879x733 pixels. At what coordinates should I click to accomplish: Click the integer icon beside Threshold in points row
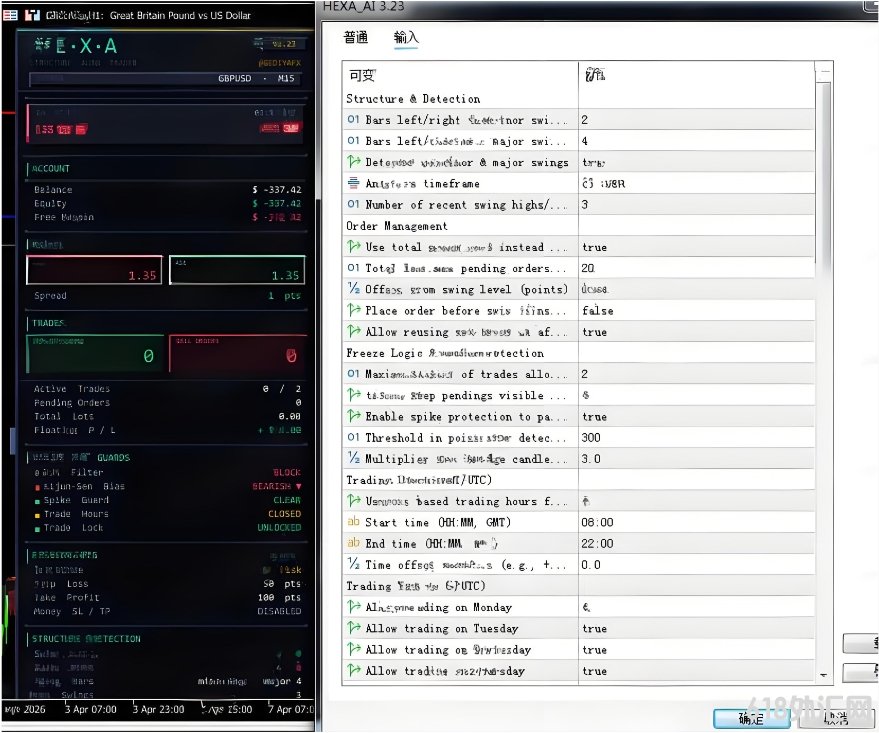pos(353,438)
